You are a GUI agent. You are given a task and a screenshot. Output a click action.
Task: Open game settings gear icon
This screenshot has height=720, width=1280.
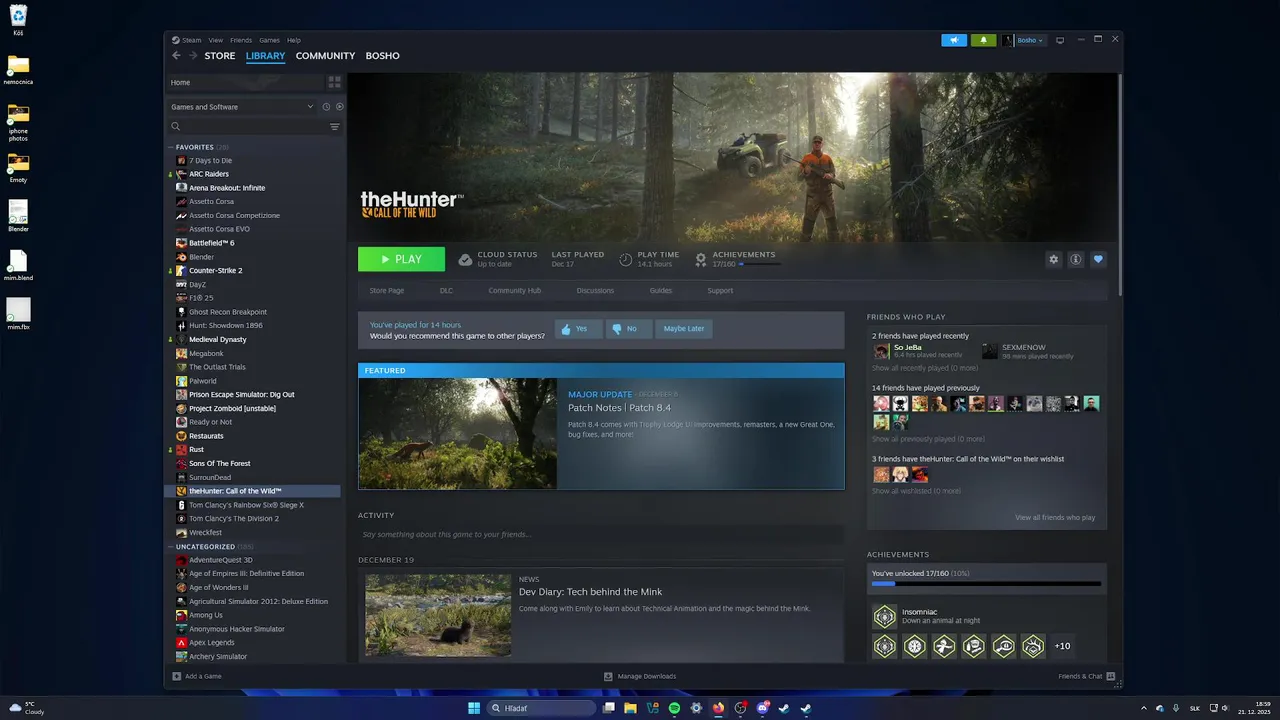coord(1053,259)
